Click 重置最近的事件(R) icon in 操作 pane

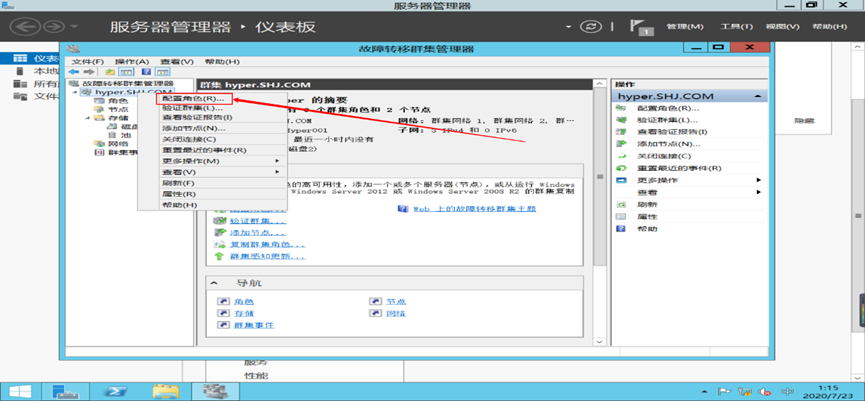tap(621, 168)
